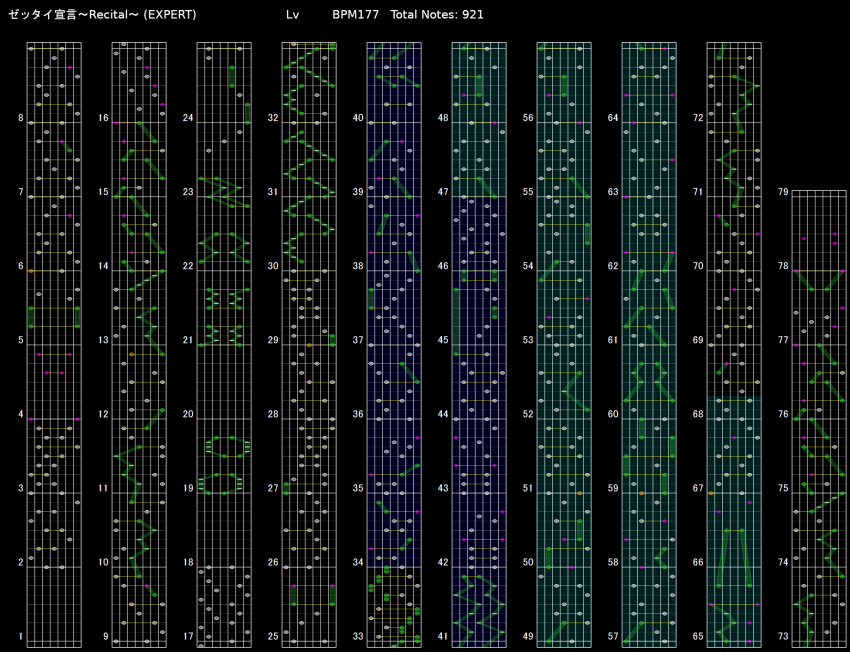Select the measure 20 marker

coord(188,414)
